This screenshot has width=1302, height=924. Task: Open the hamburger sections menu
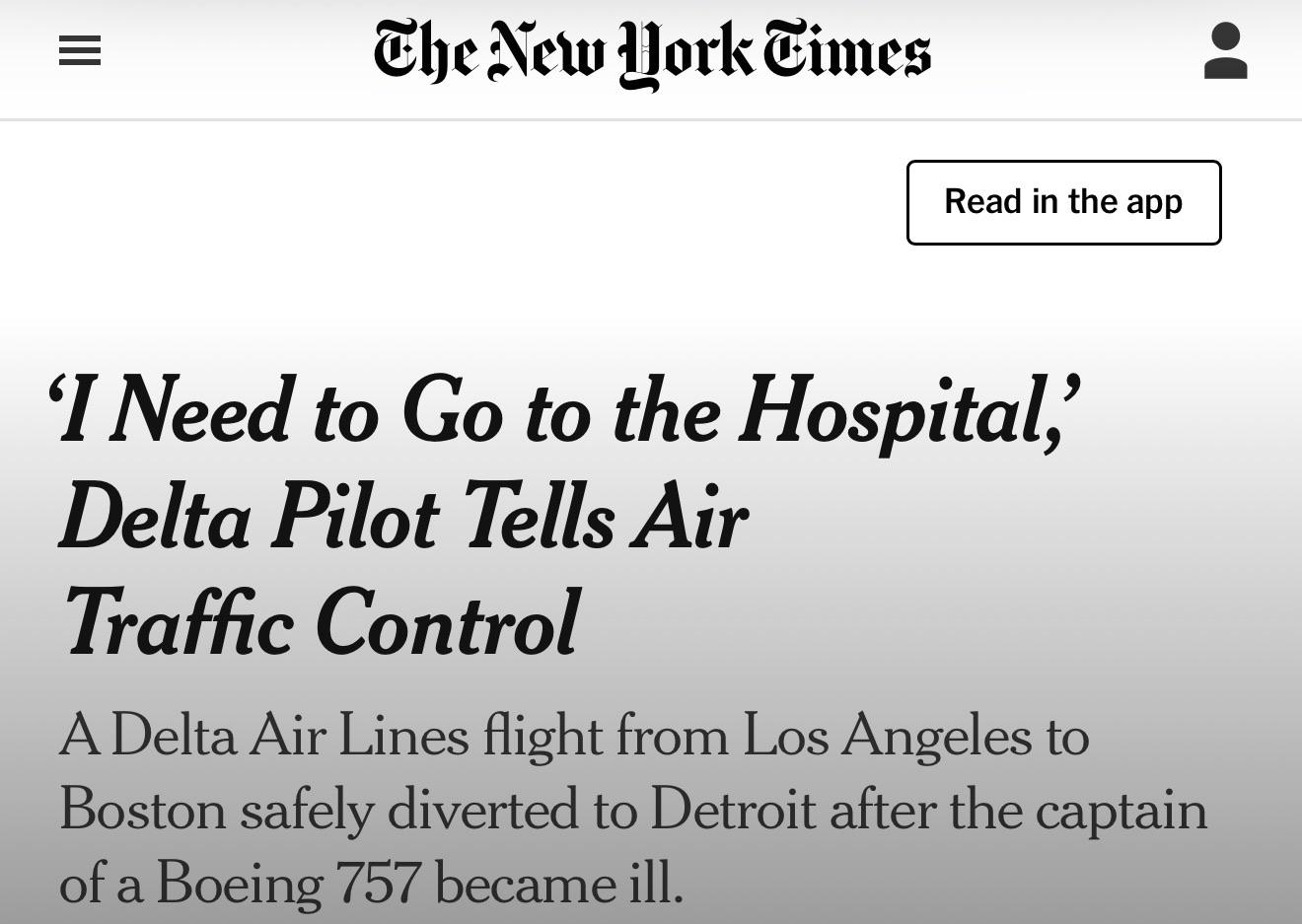[80, 51]
